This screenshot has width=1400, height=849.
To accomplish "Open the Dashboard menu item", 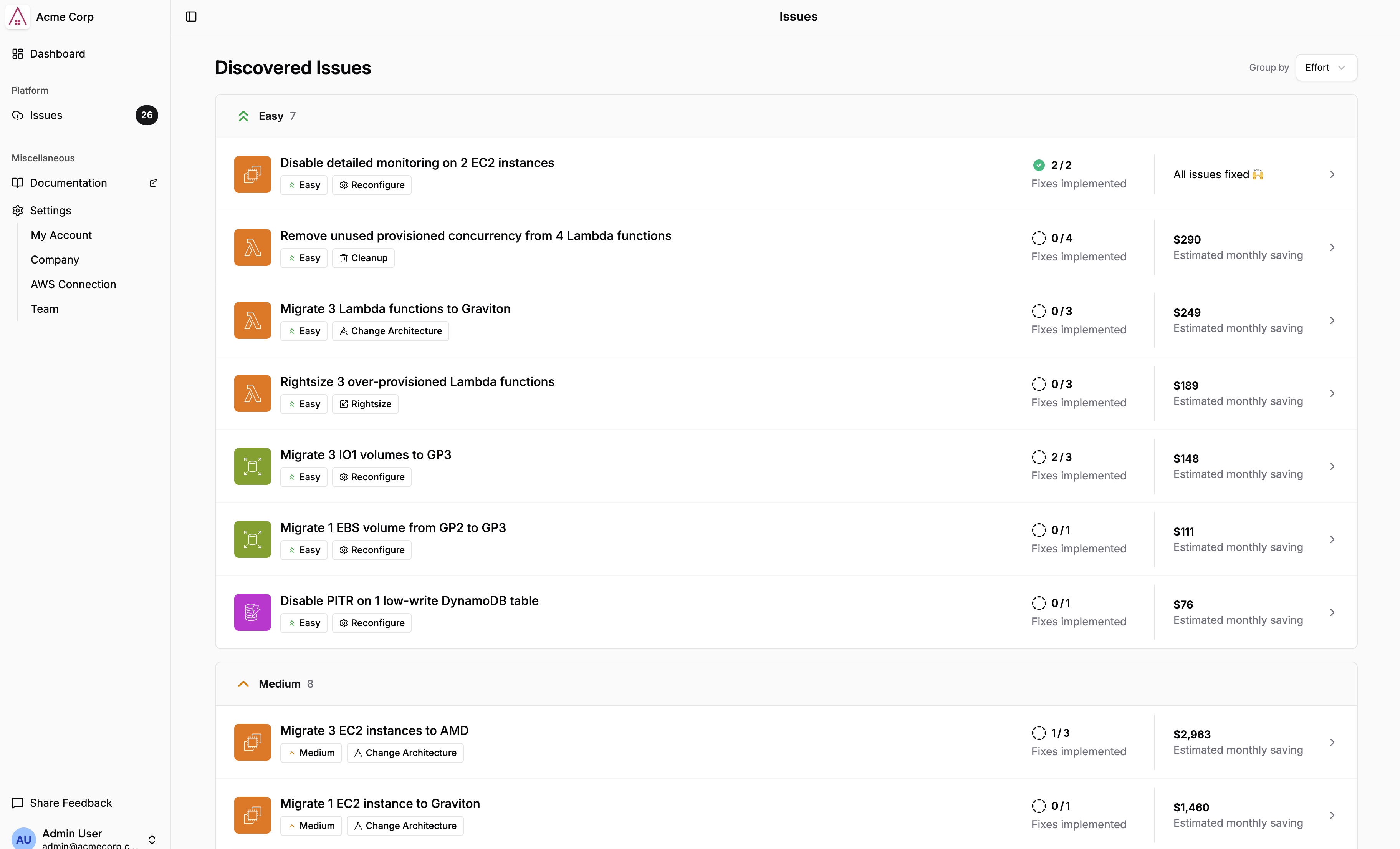I will coord(57,54).
